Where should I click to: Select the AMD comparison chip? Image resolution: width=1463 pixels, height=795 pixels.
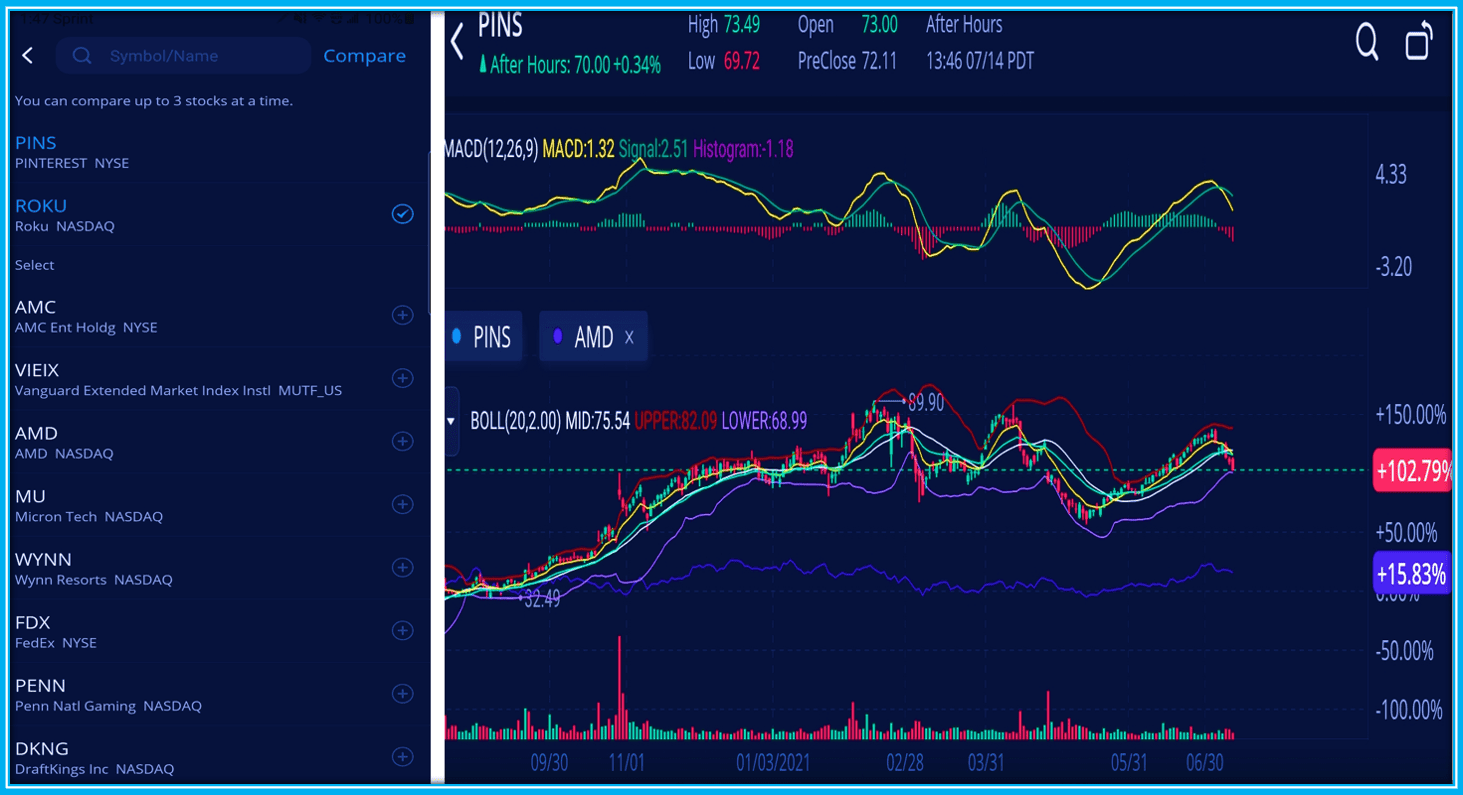(x=593, y=337)
